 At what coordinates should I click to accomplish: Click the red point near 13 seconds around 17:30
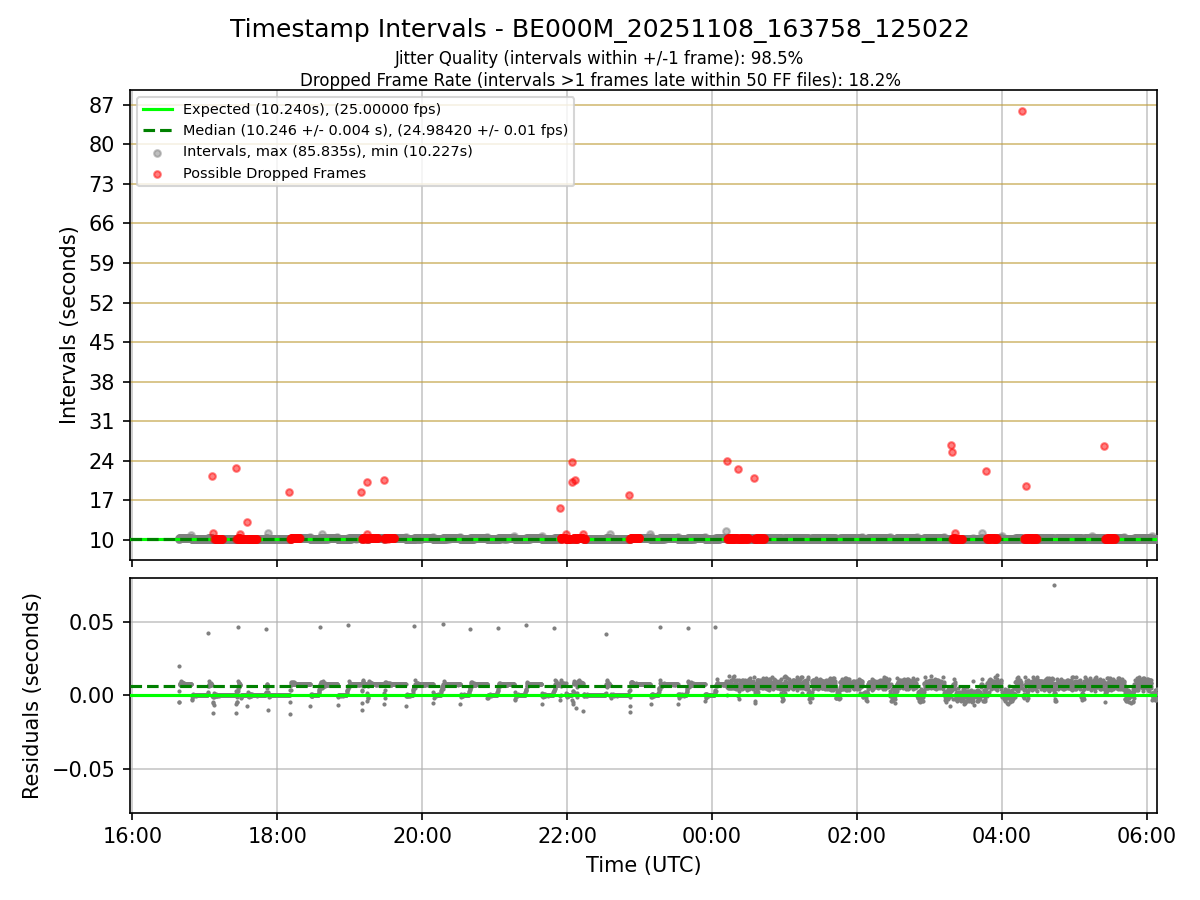click(x=247, y=522)
